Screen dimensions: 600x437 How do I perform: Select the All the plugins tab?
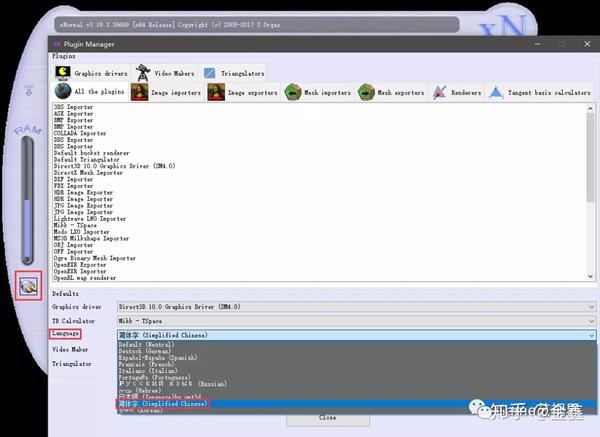(x=90, y=91)
